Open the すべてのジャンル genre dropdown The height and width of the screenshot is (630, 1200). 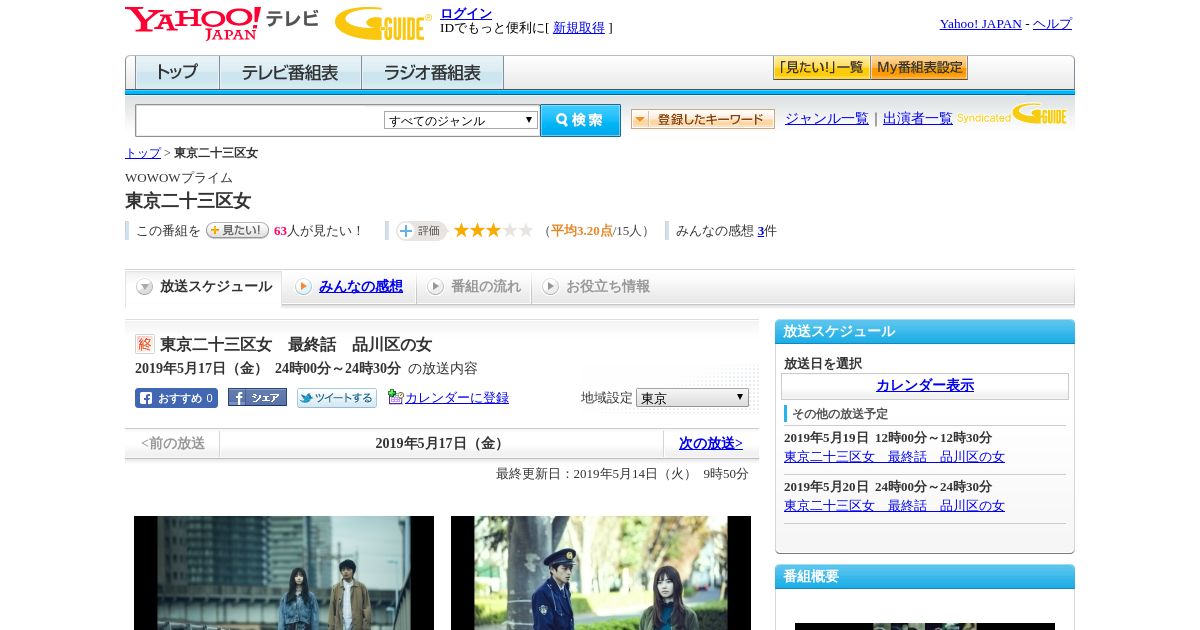[x=461, y=120]
